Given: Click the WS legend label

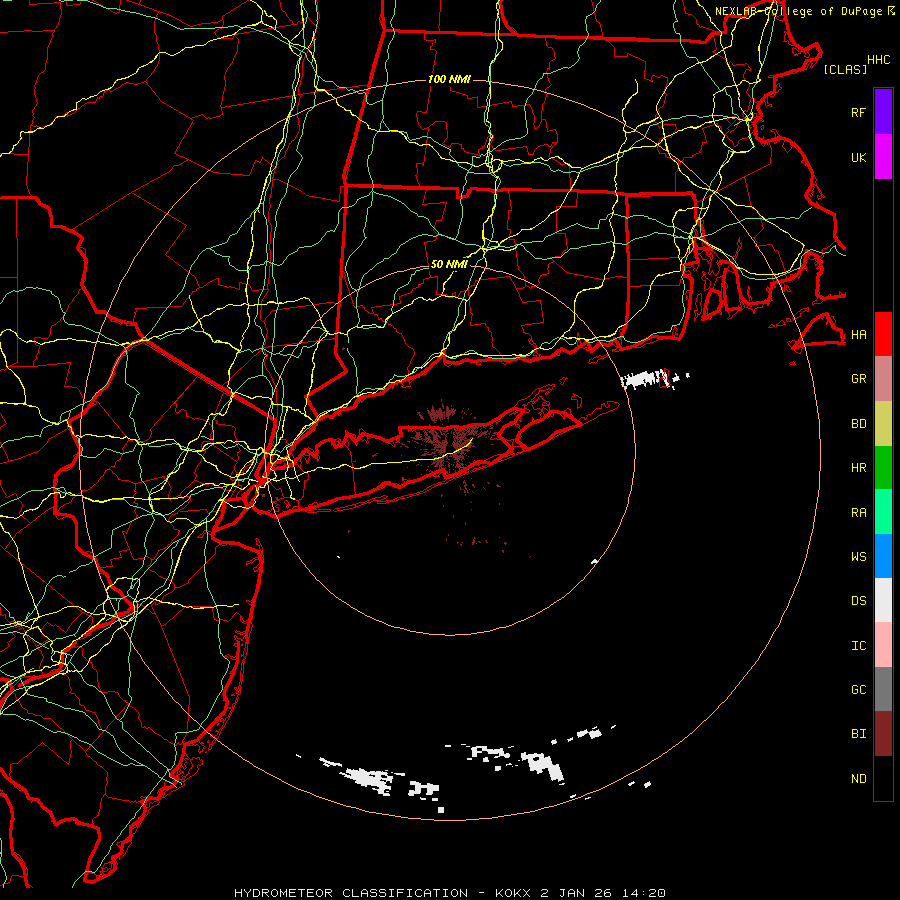Looking at the screenshot, I should coord(859,556).
